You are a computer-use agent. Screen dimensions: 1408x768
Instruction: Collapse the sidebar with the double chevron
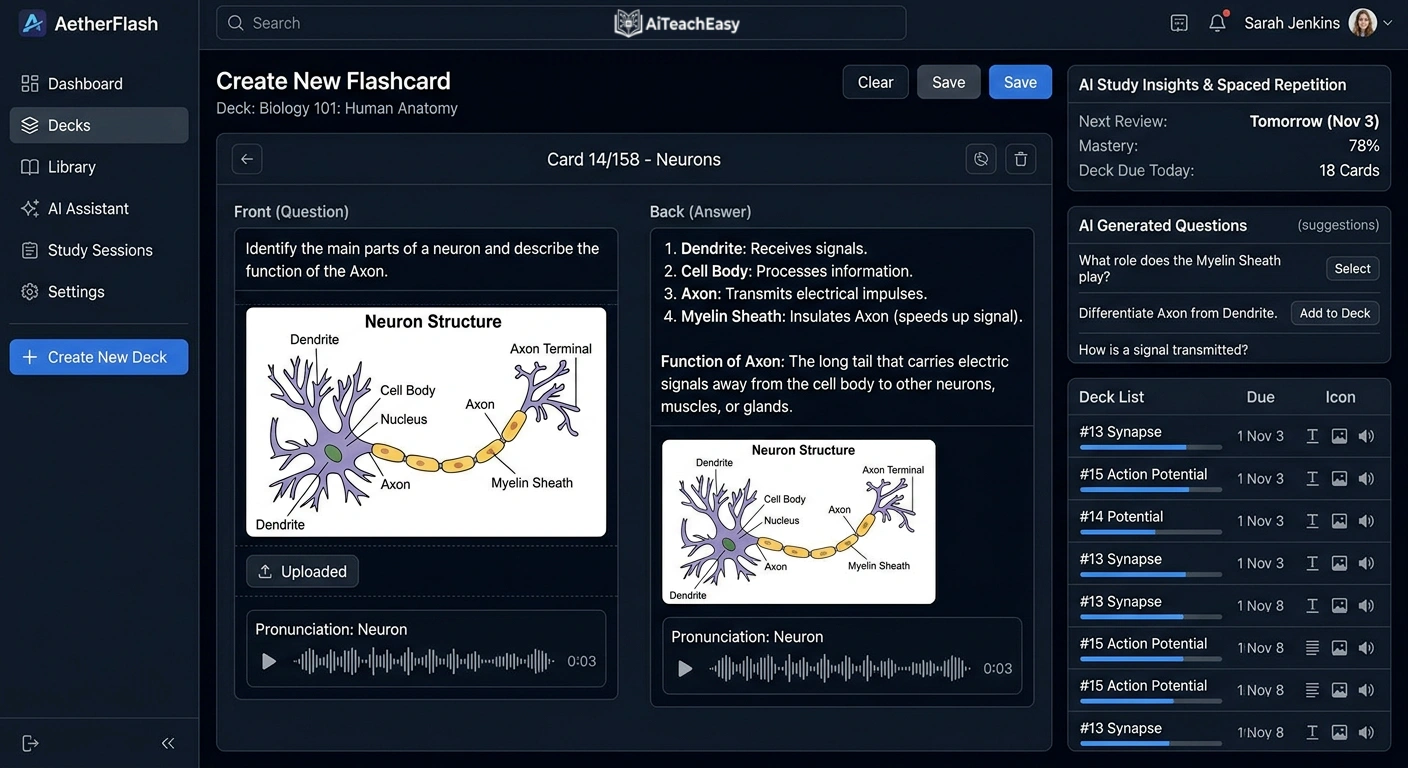(167, 742)
